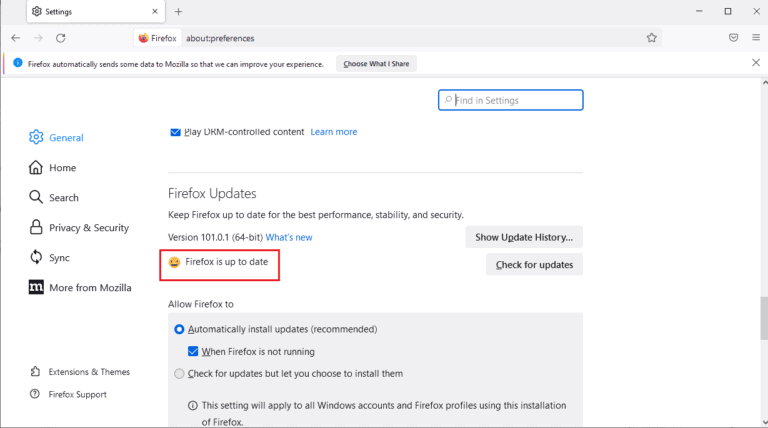Switch to the Home settings category
768x428 pixels.
(62, 168)
